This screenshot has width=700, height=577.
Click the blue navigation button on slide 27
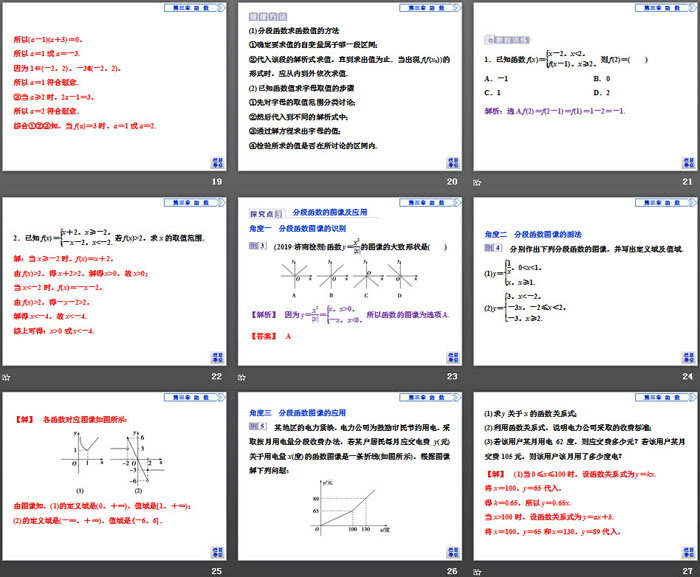tap(688, 552)
